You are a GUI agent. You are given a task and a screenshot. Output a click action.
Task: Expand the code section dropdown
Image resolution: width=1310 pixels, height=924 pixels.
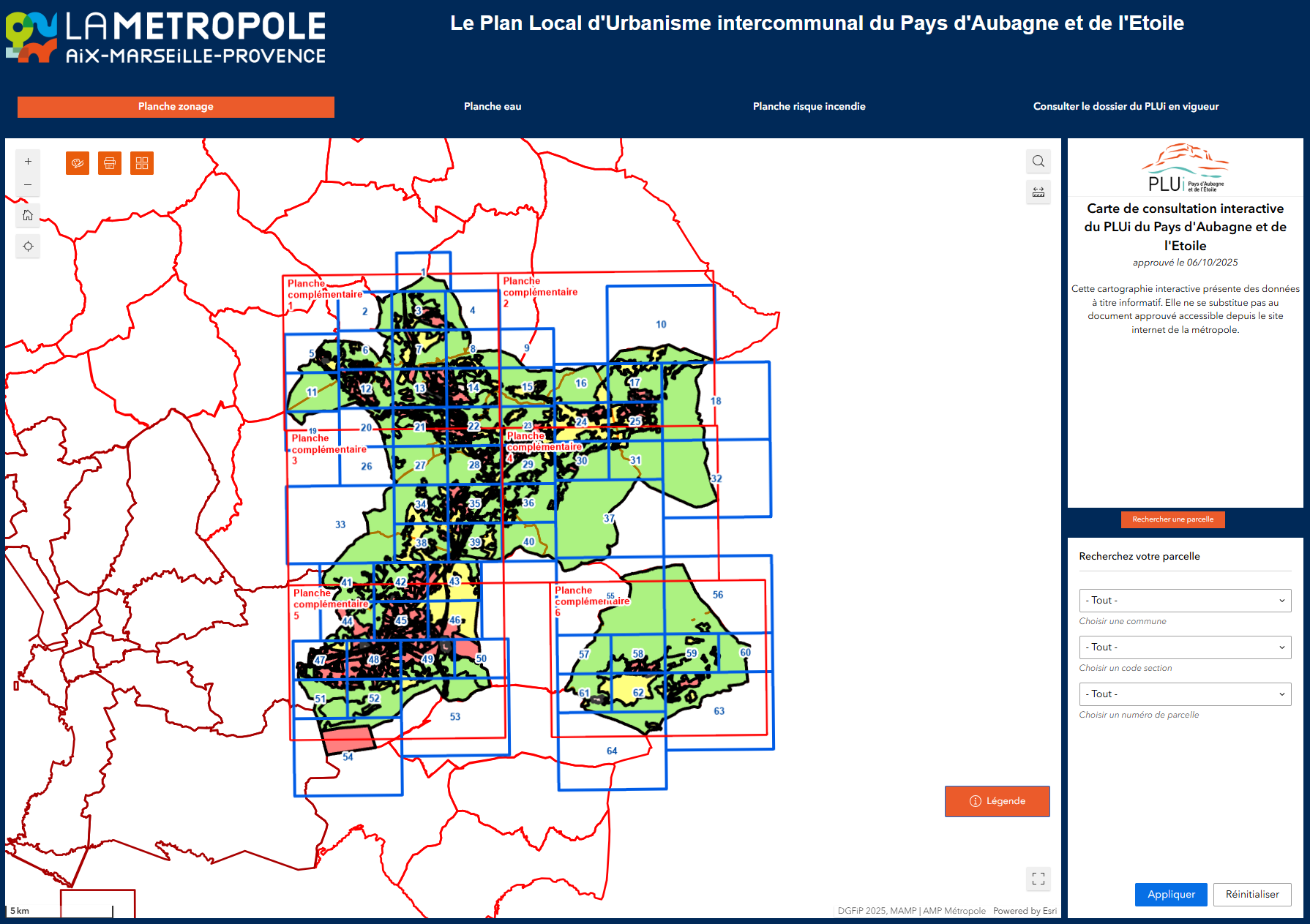1184,647
